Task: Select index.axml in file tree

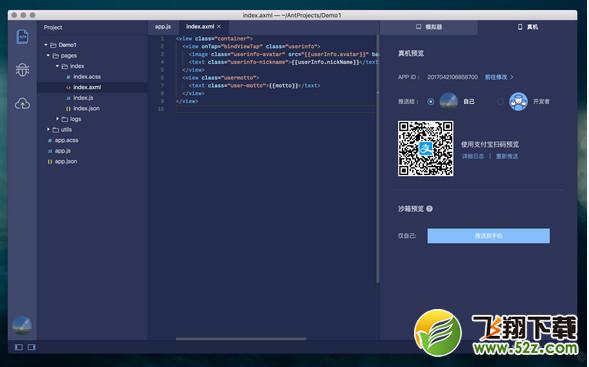Action: tap(87, 87)
